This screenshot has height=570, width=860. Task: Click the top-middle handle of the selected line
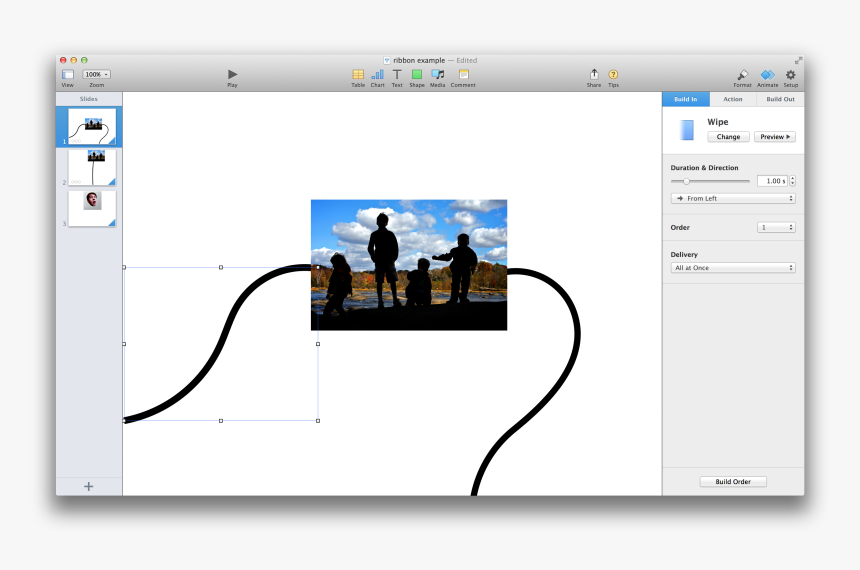coord(221,267)
